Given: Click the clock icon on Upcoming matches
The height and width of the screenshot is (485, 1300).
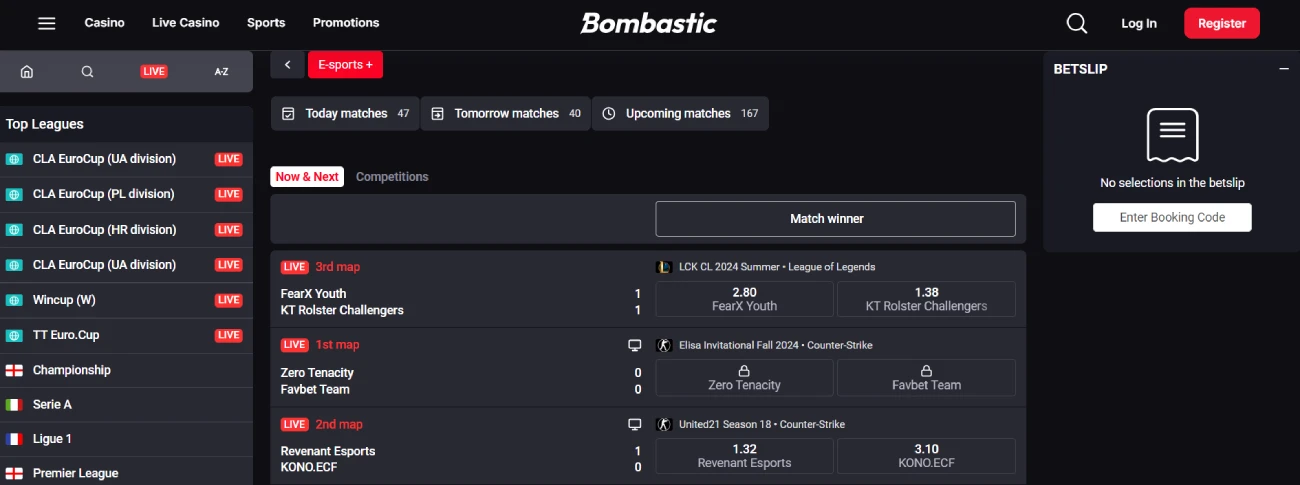Looking at the screenshot, I should click(609, 114).
